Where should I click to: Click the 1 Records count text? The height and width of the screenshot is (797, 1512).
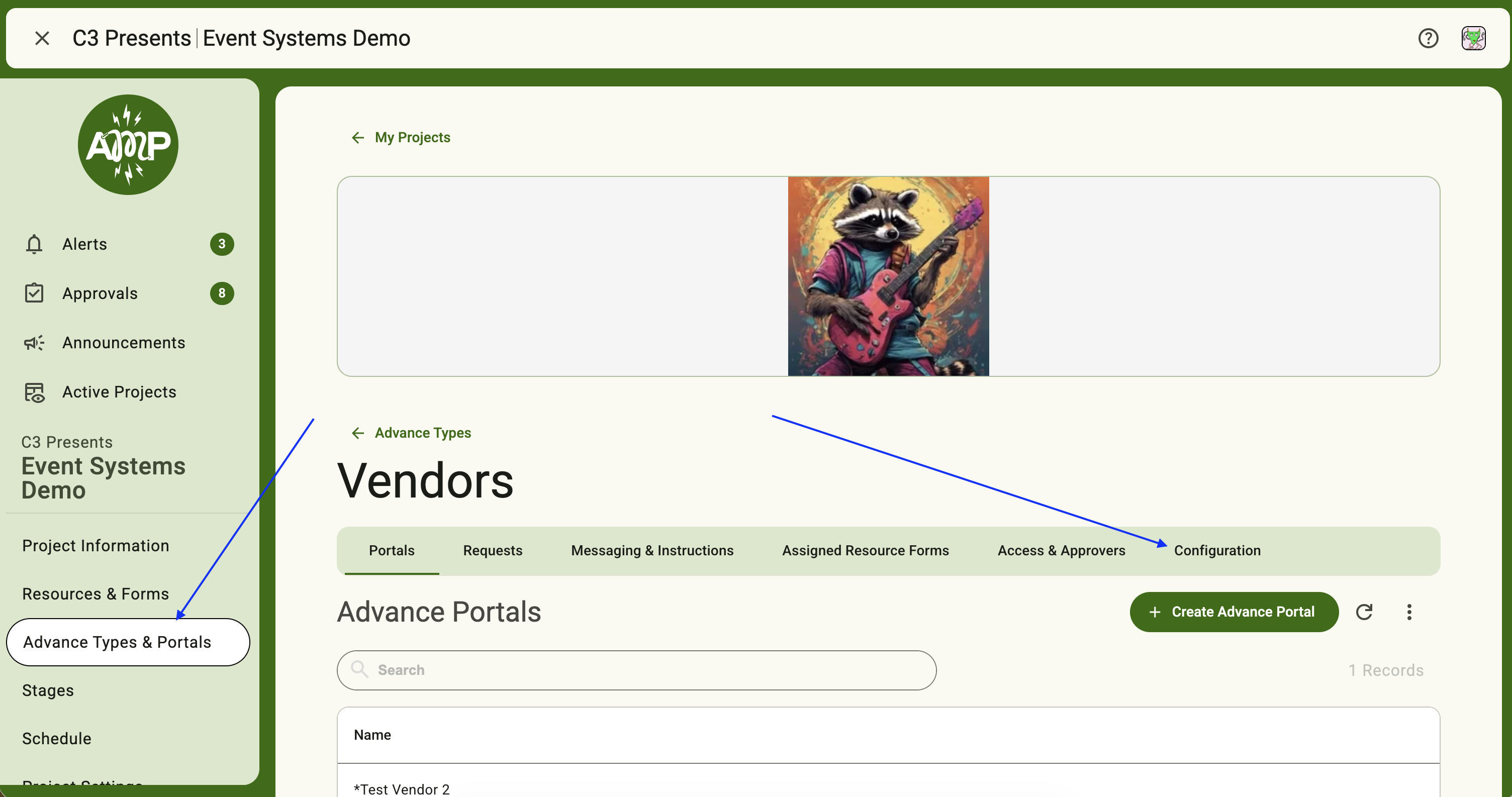click(1385, 670)
